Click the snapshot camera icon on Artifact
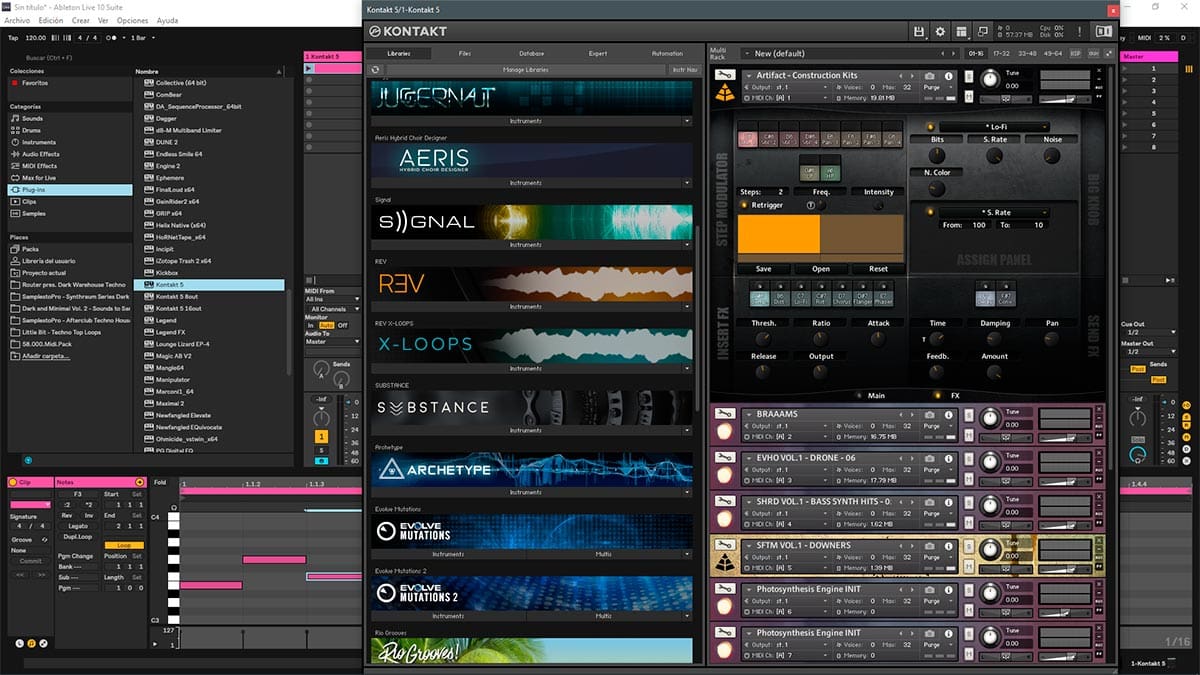This screenshot has height=675, width=1200. [930, 76]
